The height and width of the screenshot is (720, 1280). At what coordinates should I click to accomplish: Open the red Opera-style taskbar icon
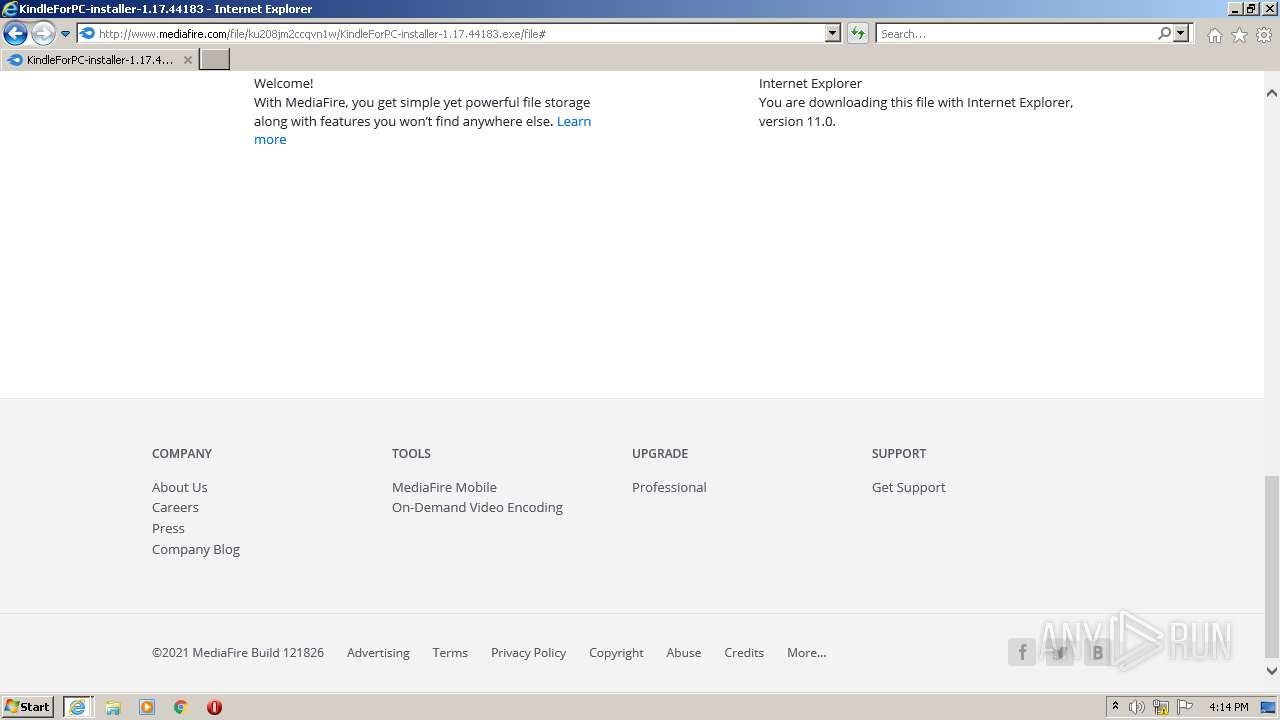[214, 707]
